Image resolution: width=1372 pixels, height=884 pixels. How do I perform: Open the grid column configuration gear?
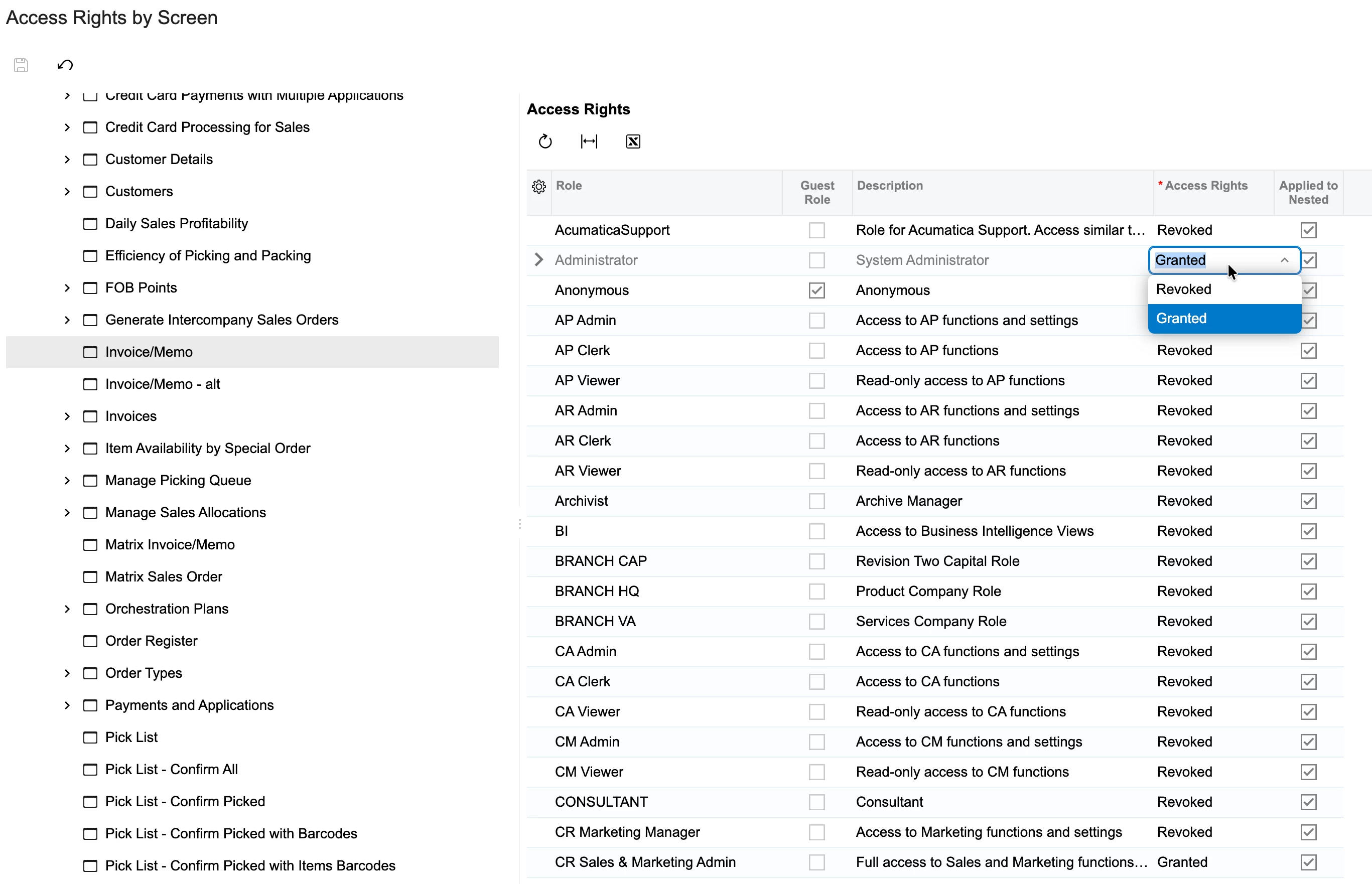point(538,187)
